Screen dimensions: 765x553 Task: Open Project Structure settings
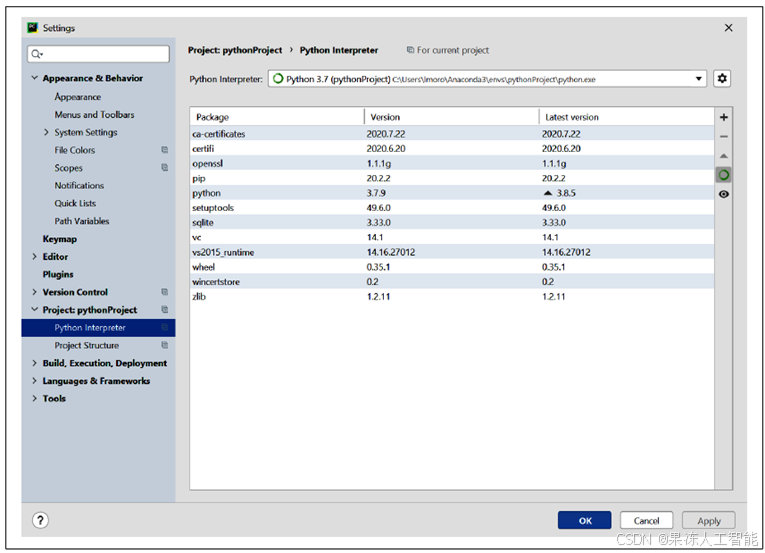(86, 345)
